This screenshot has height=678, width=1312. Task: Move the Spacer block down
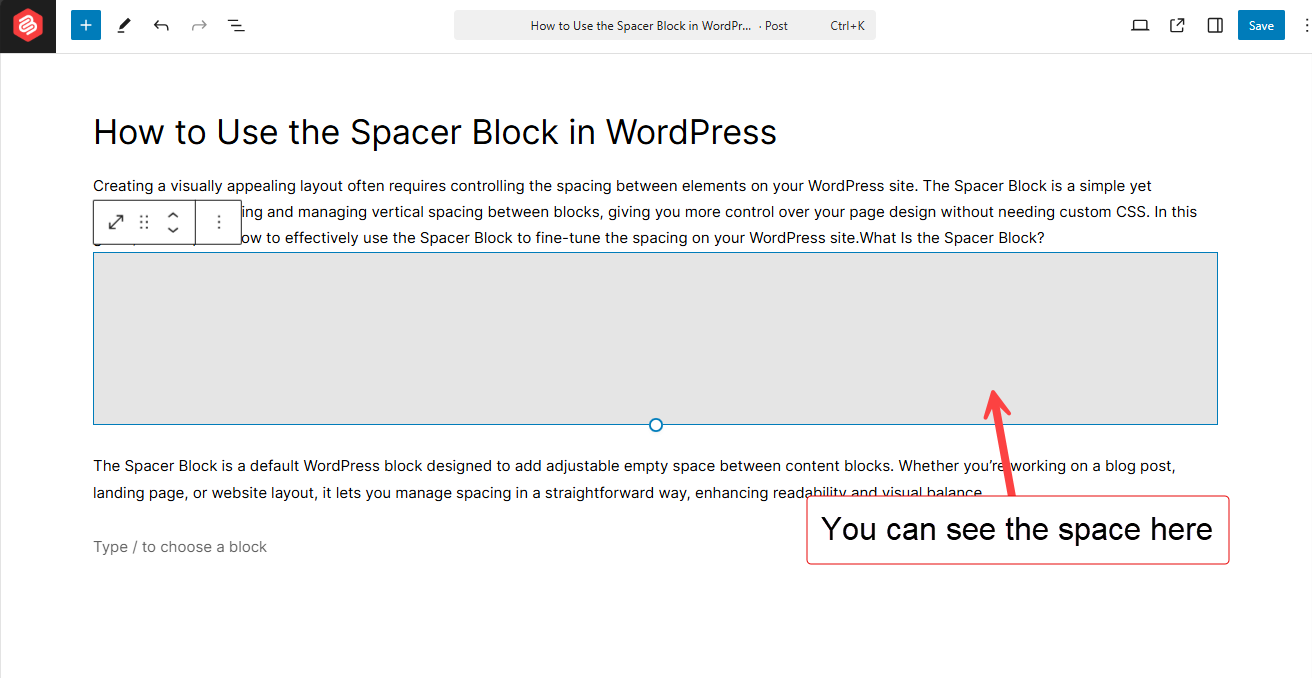click(172, 228)
